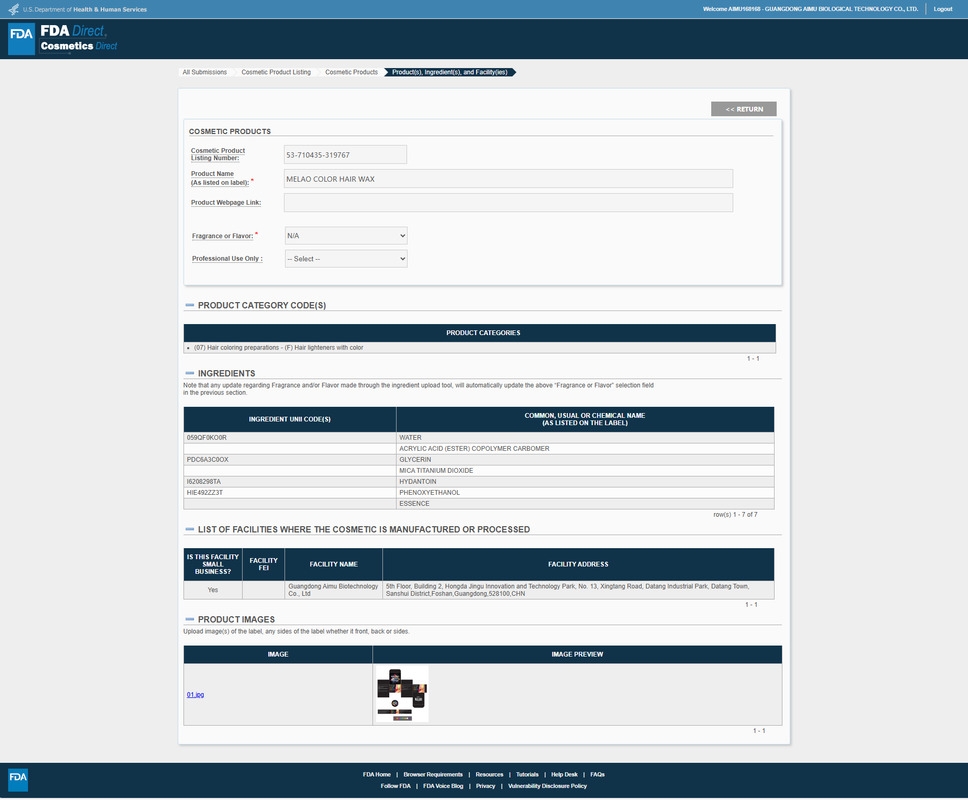This screenshot has width=968, height=800.
Task: Click the FDA Direct logo in header
Action: (64, 38)
